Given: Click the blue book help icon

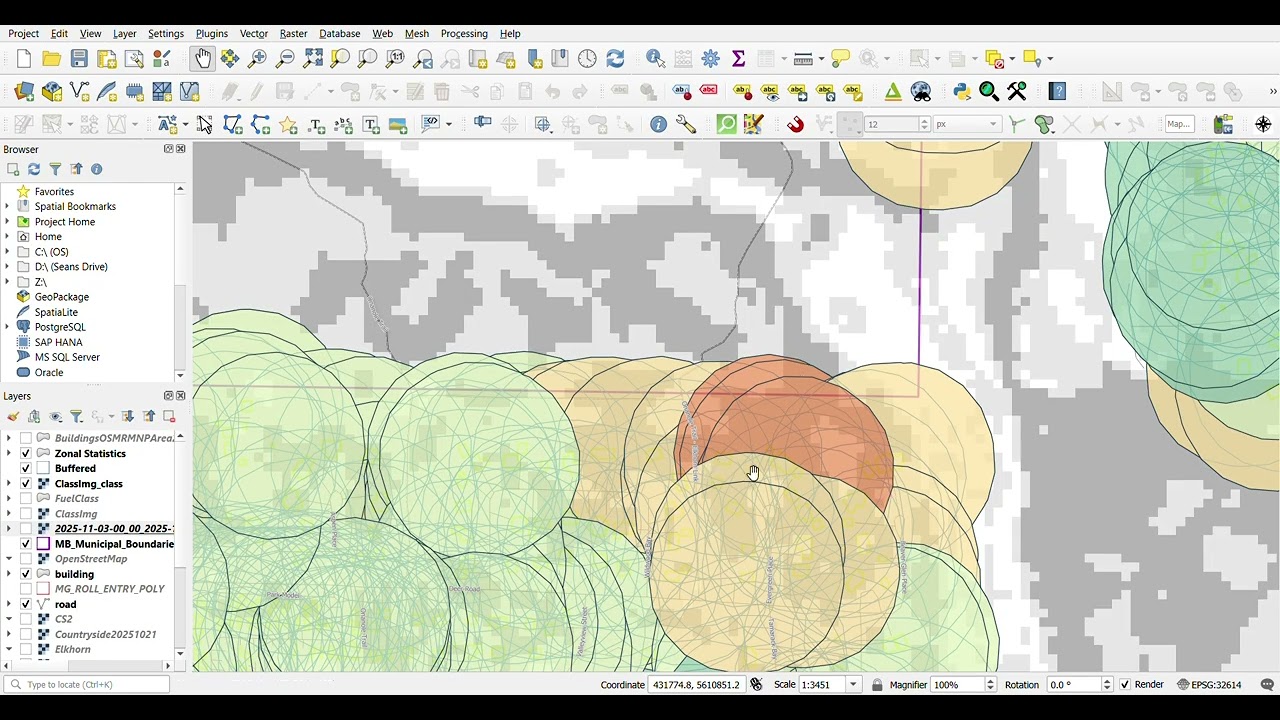Looking at the screenshot, I should pyautogui.click(x=1058, y=92).
